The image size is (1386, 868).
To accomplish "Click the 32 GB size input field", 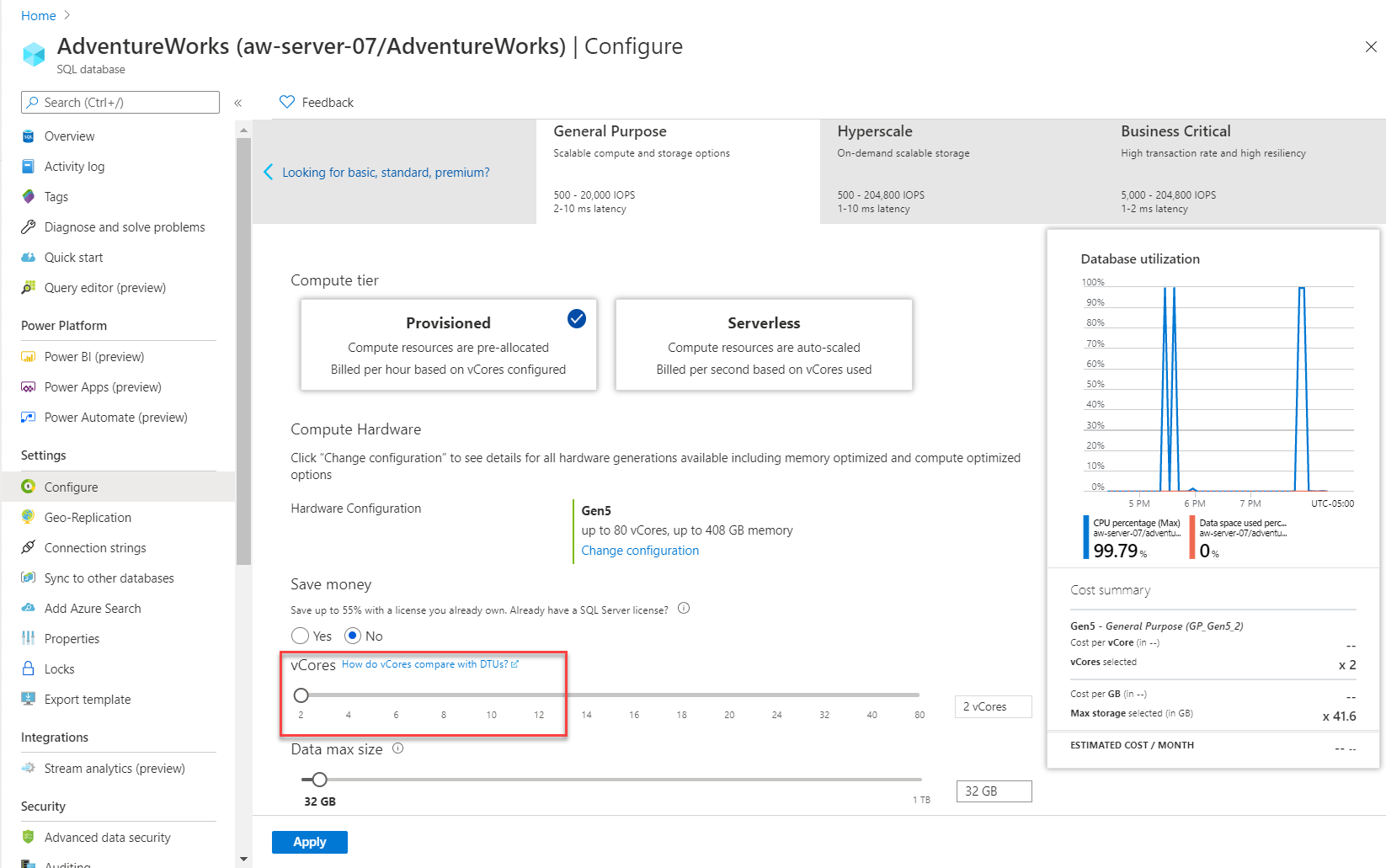I will [x=994, y=791].
